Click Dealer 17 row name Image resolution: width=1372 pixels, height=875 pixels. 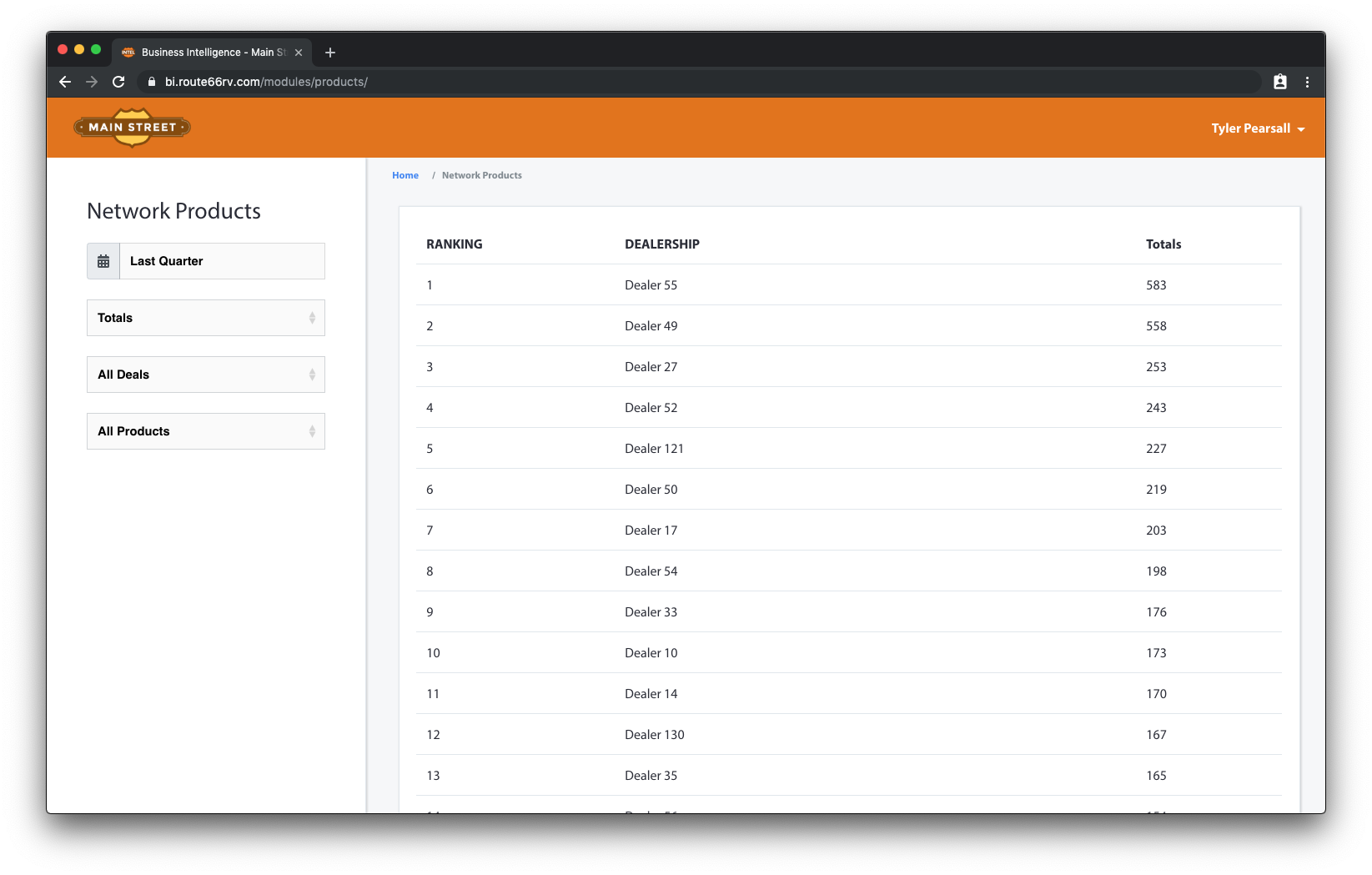click(x=651, y=531)
